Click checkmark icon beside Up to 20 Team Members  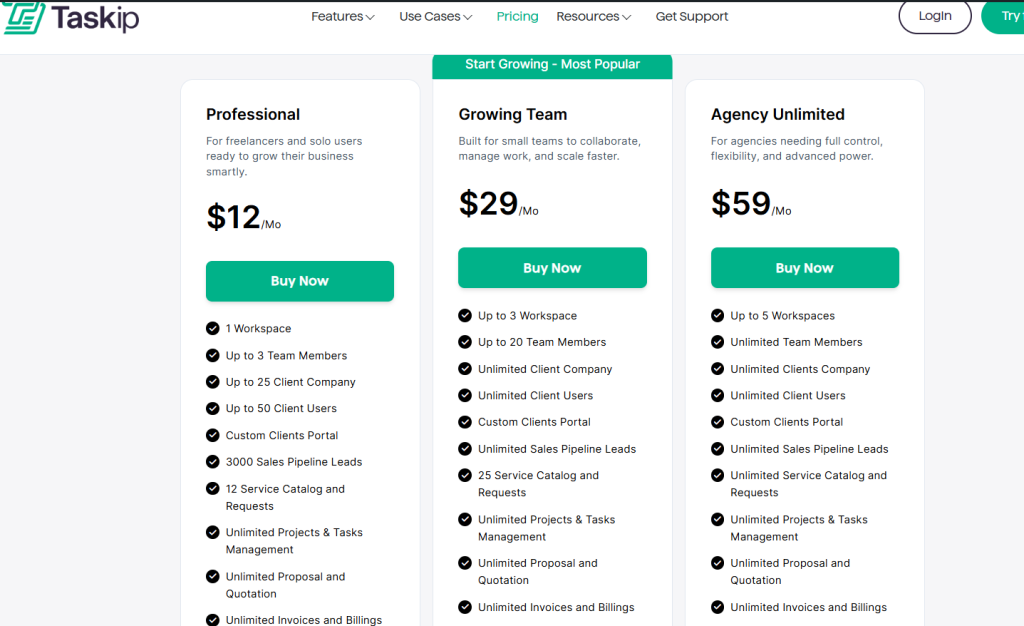point(465,342)
